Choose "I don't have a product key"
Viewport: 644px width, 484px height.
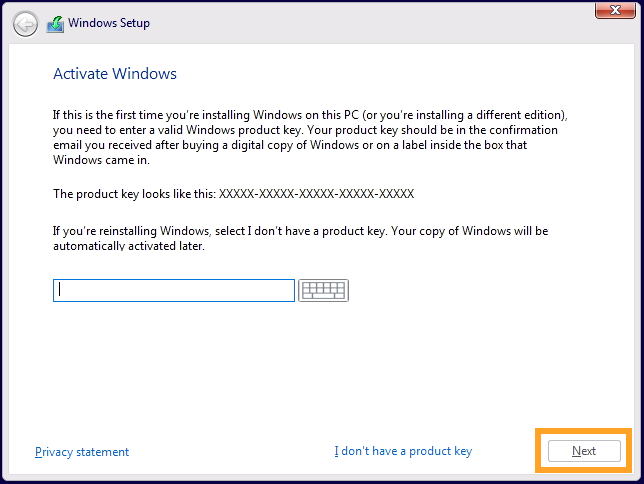pos(403,452)
